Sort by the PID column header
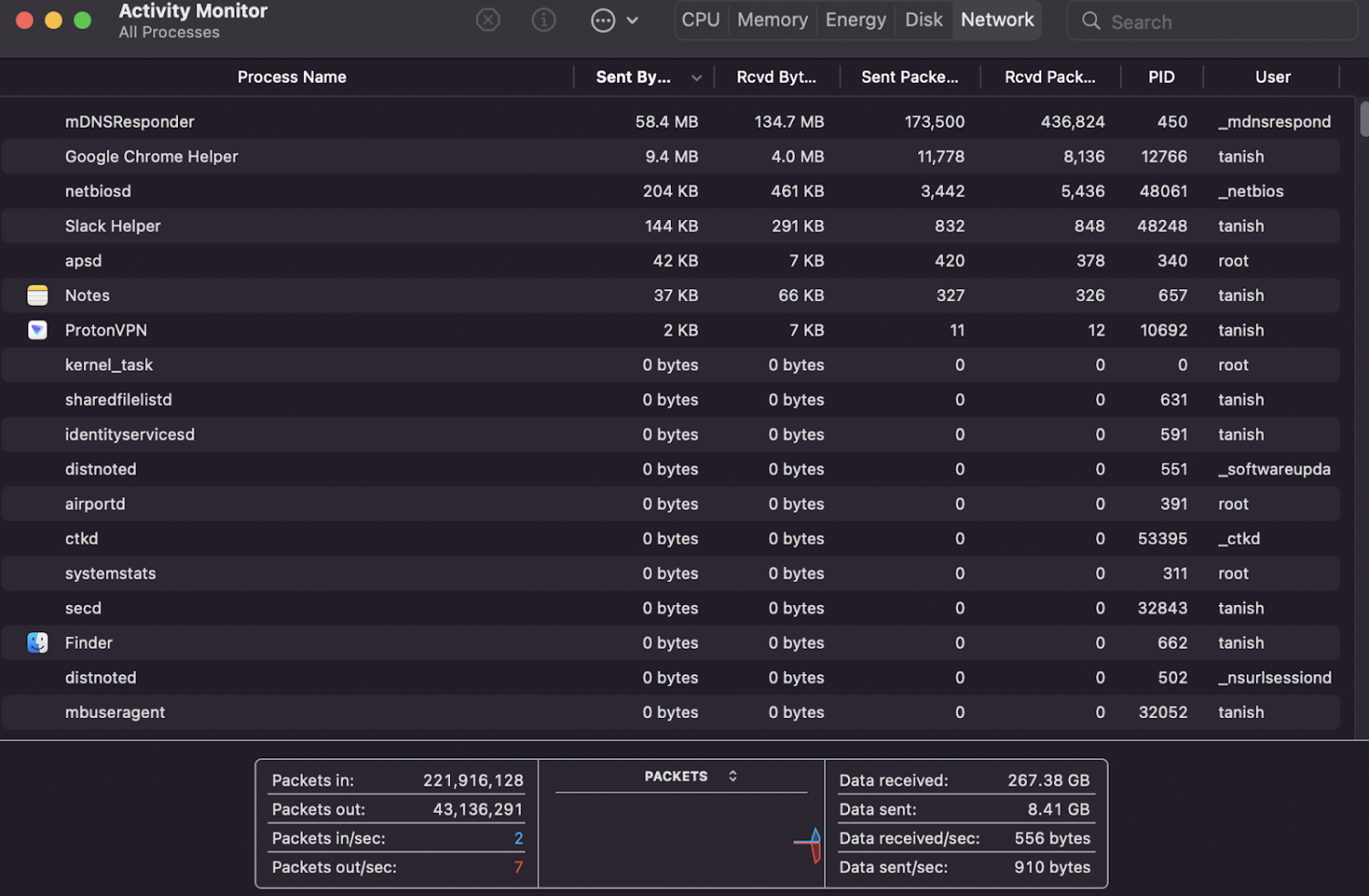The image size is (1369, 896). pyautogui.click(x=1161, y=78)
